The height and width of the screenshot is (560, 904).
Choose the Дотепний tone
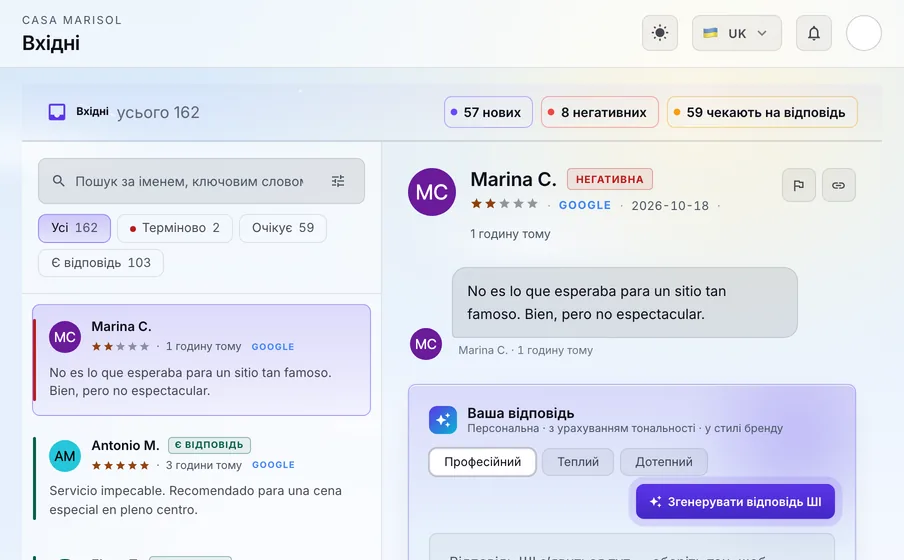click(x=664, y=462)
